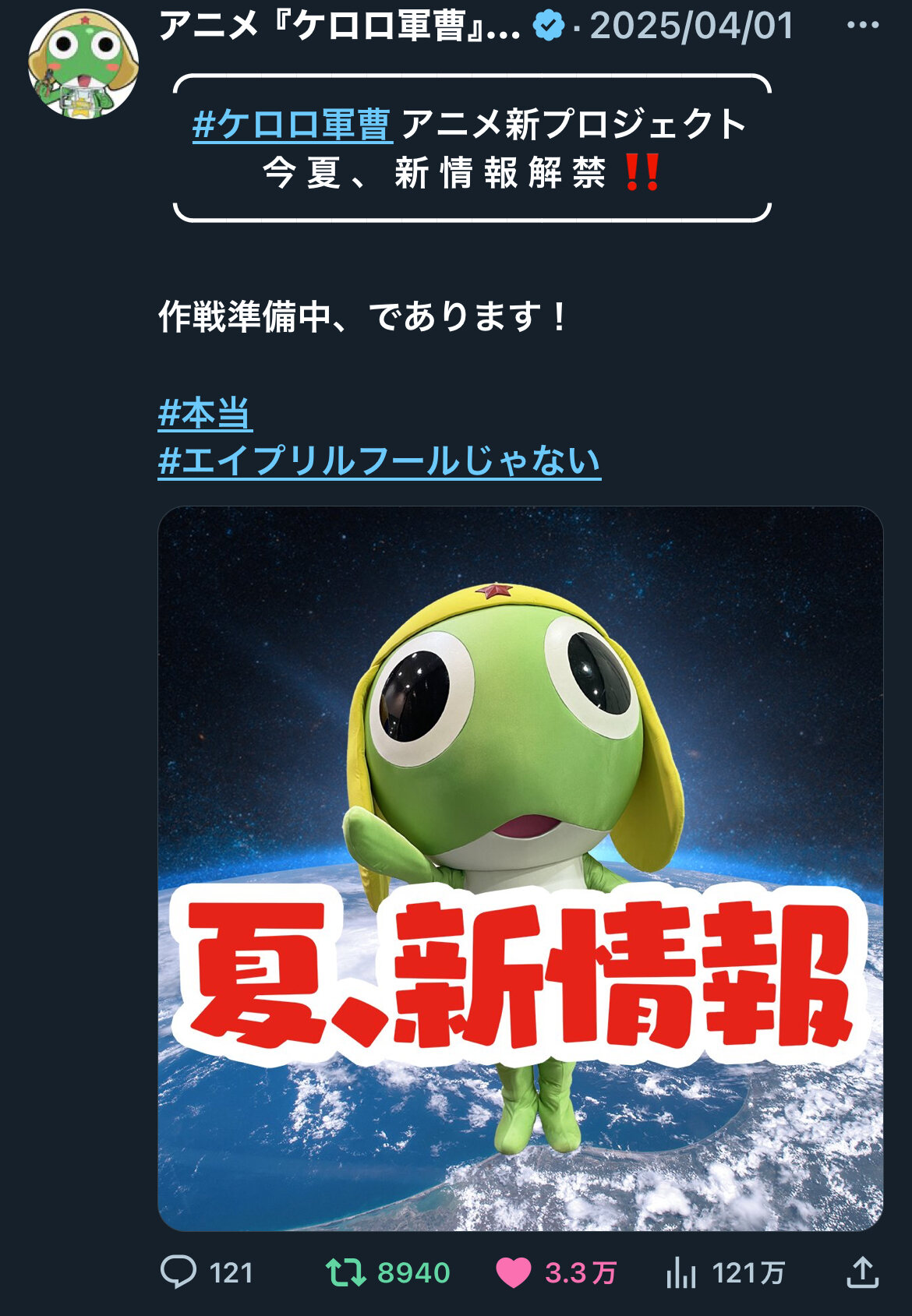Screen dimensions: 912x1316
Task: Open the #本当 hashtag link
Action: pos(205,414)
